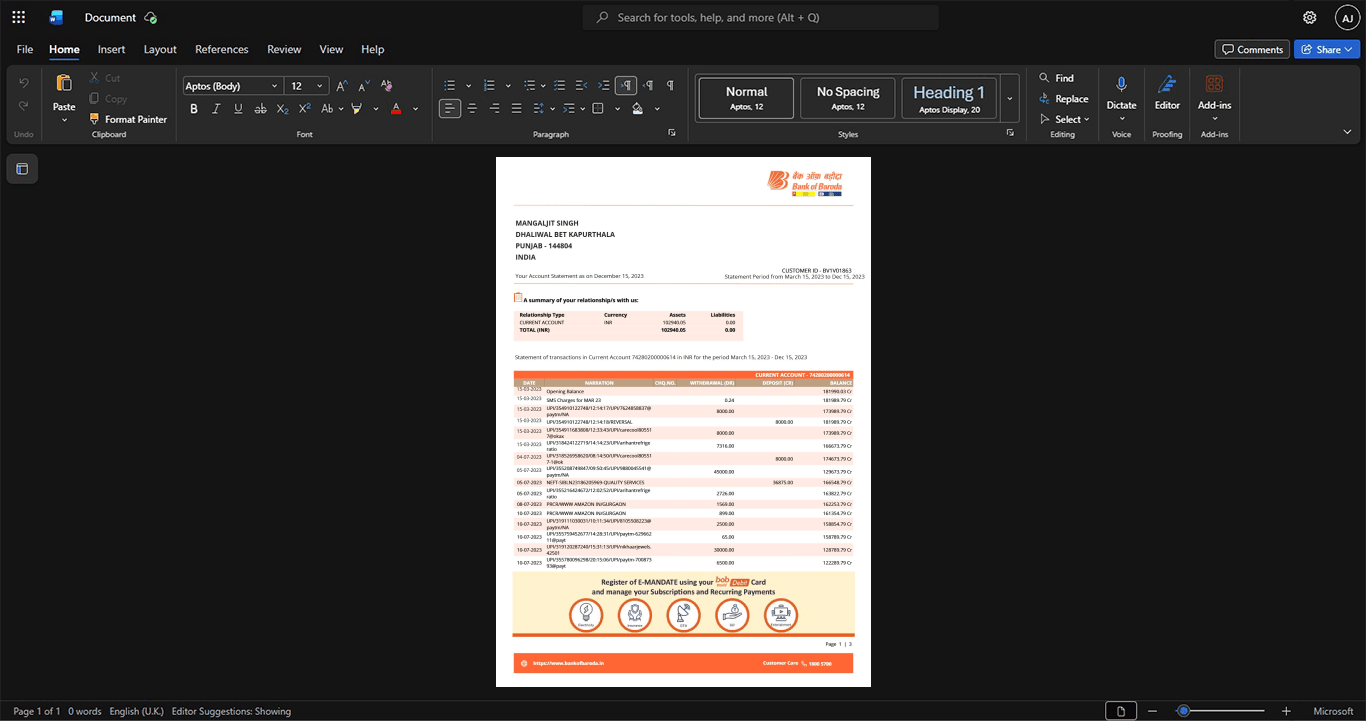Apply the No Spacing style

coord(848,98)
